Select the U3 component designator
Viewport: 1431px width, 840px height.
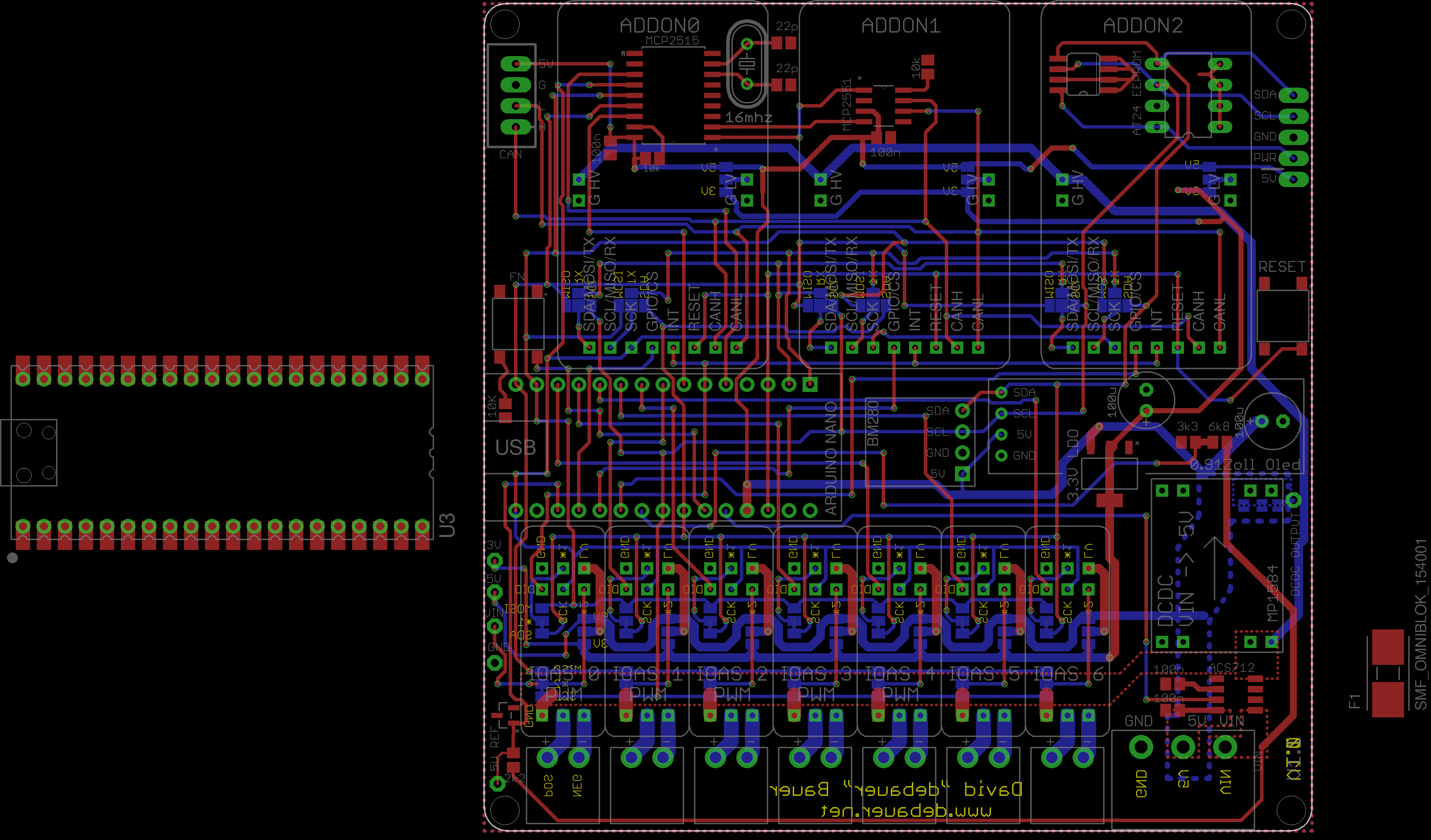(x=447, y=525)
